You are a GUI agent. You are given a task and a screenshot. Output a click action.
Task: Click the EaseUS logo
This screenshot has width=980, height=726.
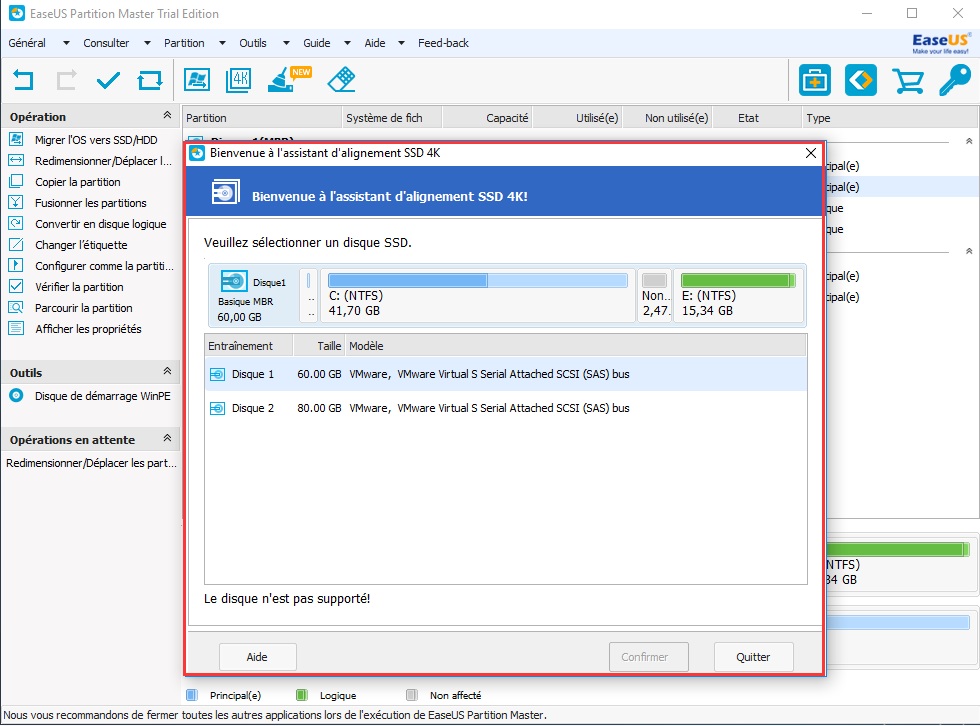pos(940,43)
